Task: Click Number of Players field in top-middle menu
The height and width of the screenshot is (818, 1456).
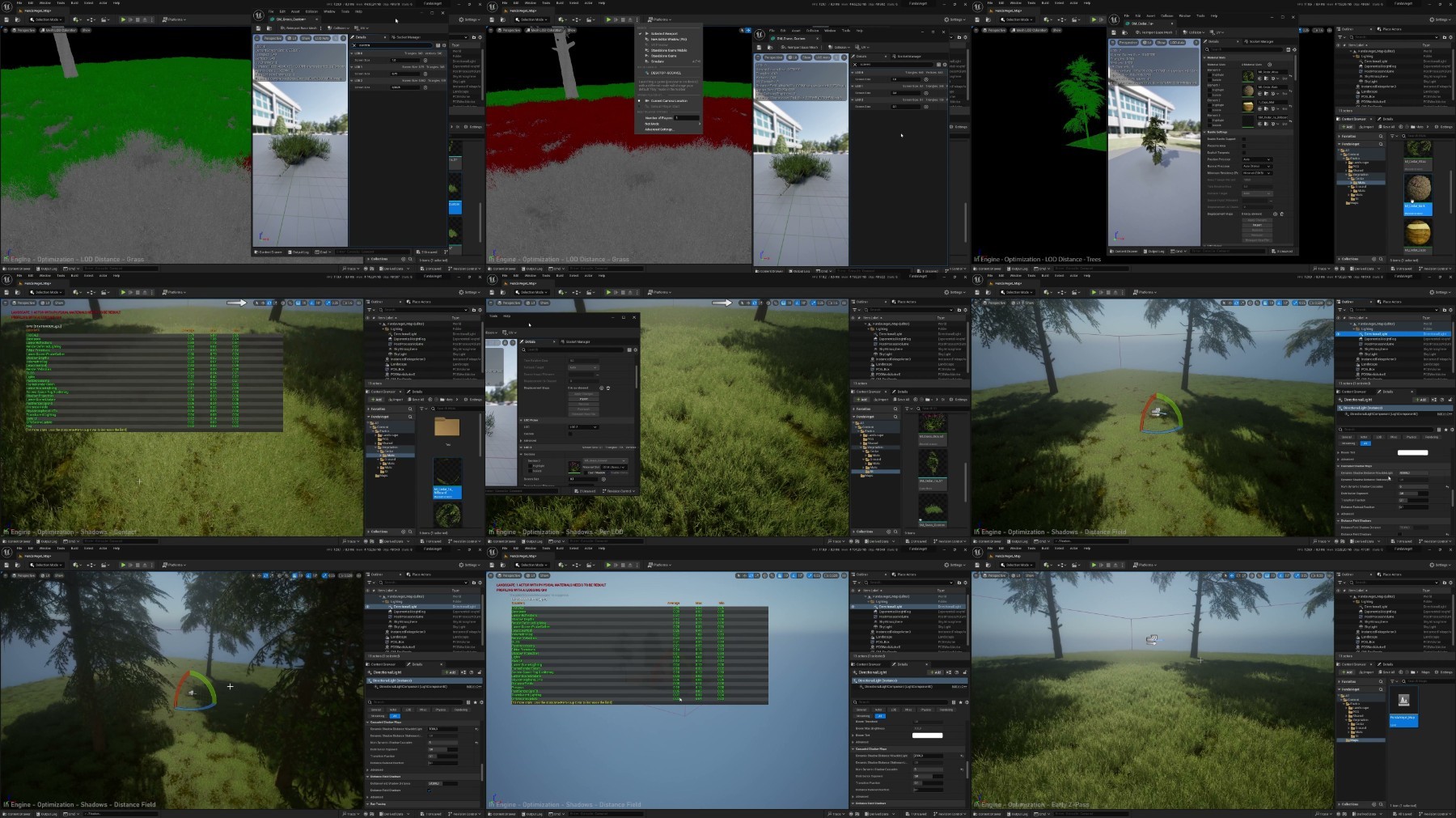Action: (x=687, y=118)
